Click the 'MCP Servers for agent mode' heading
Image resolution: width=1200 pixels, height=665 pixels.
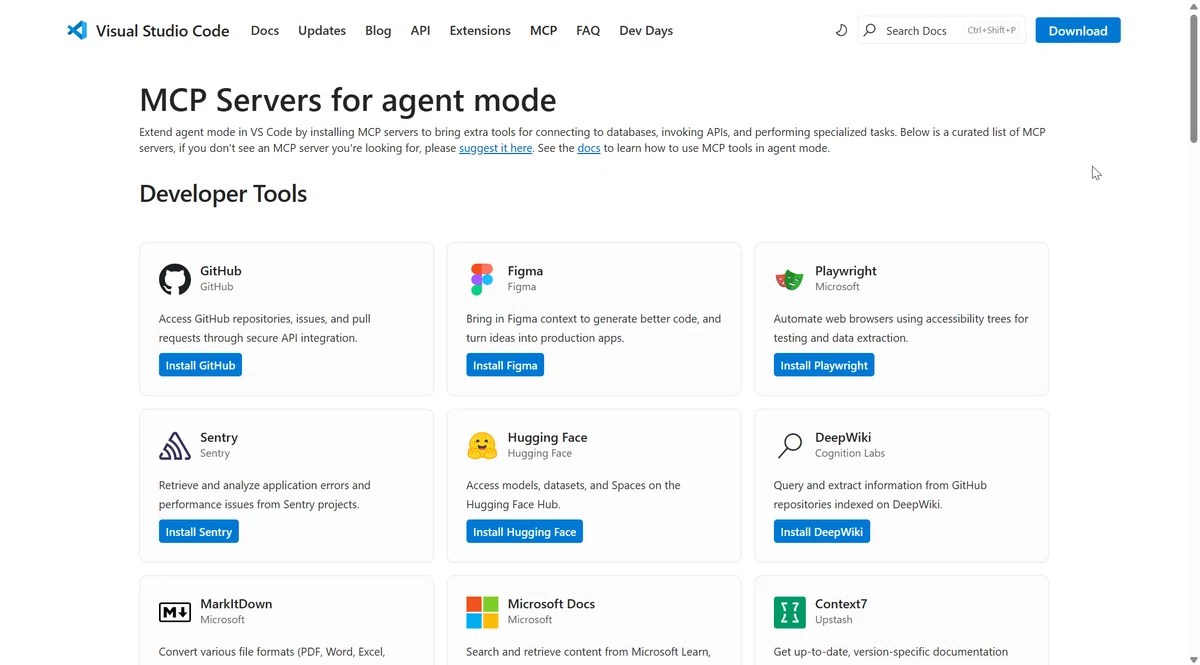(348, 100)
